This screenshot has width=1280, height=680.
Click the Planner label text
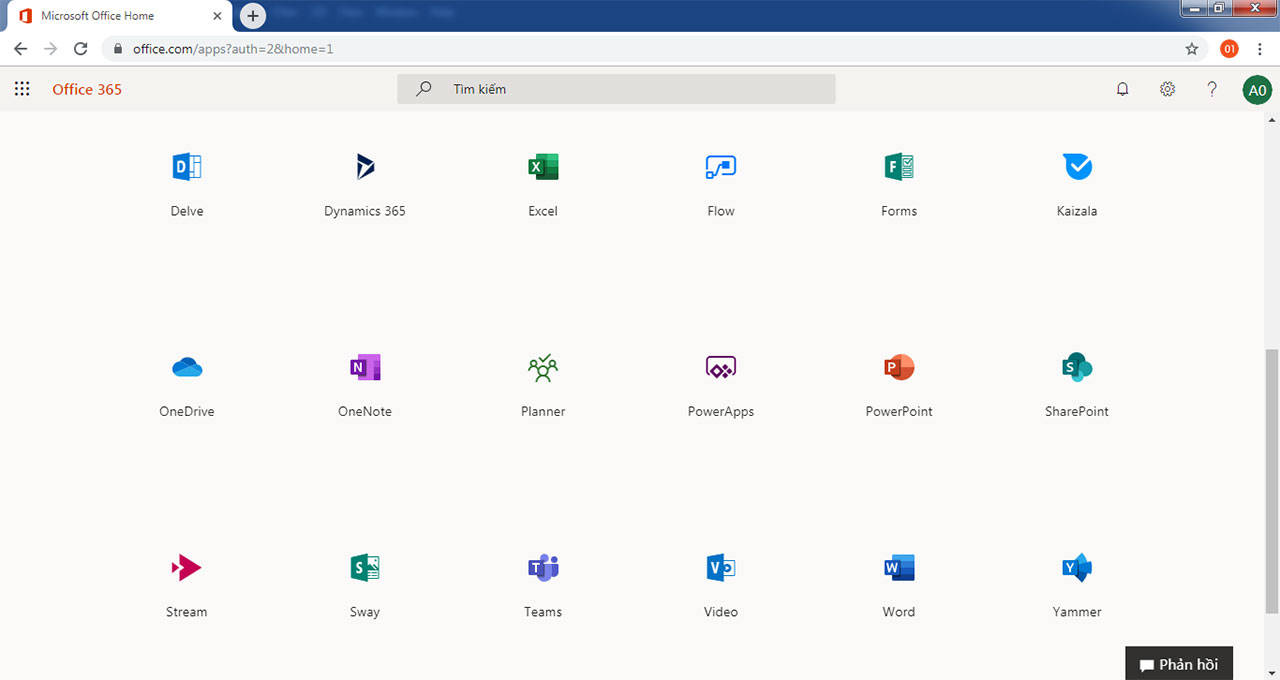[543, 411]
